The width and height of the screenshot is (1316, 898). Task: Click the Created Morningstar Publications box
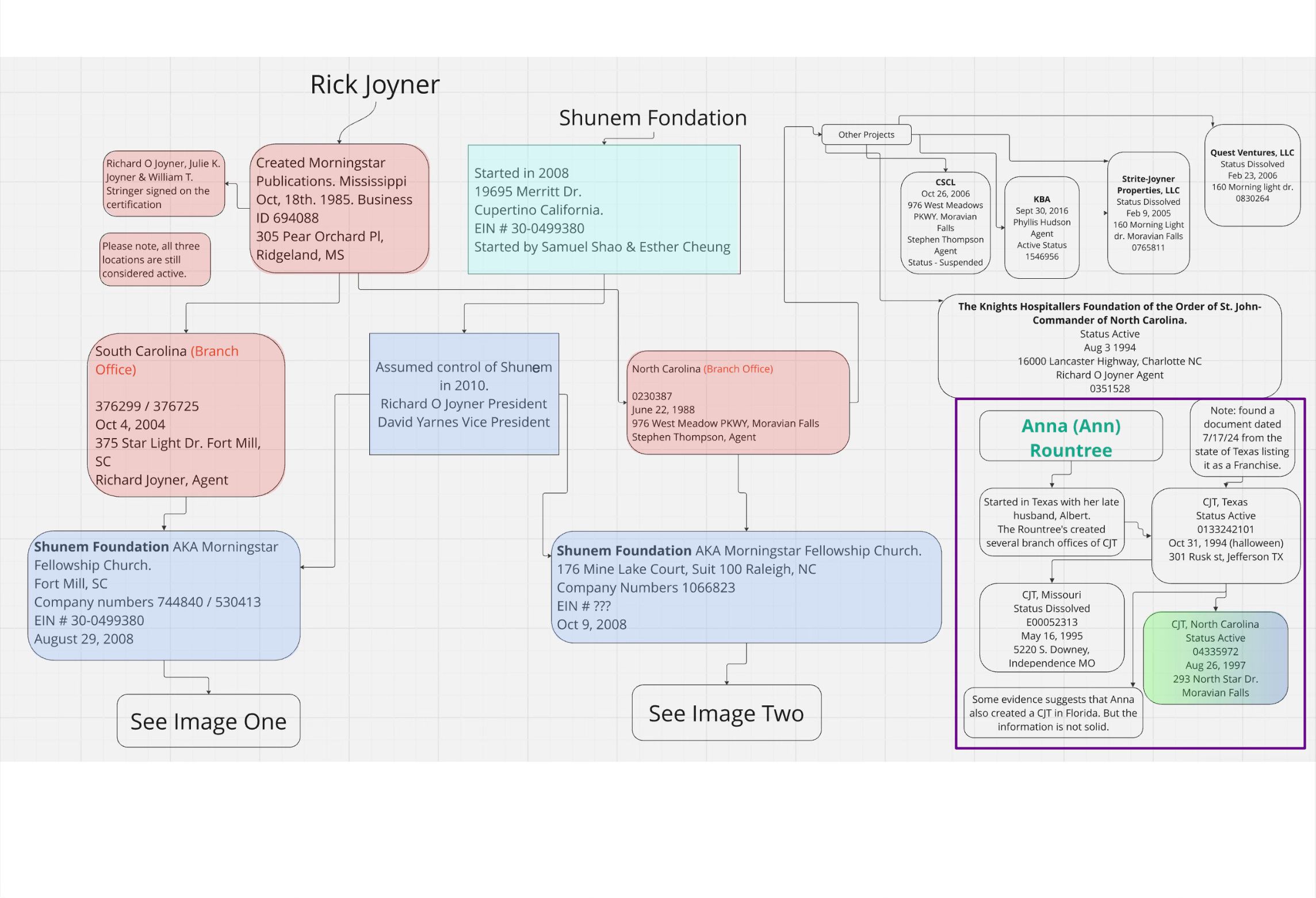pos(339,208)
